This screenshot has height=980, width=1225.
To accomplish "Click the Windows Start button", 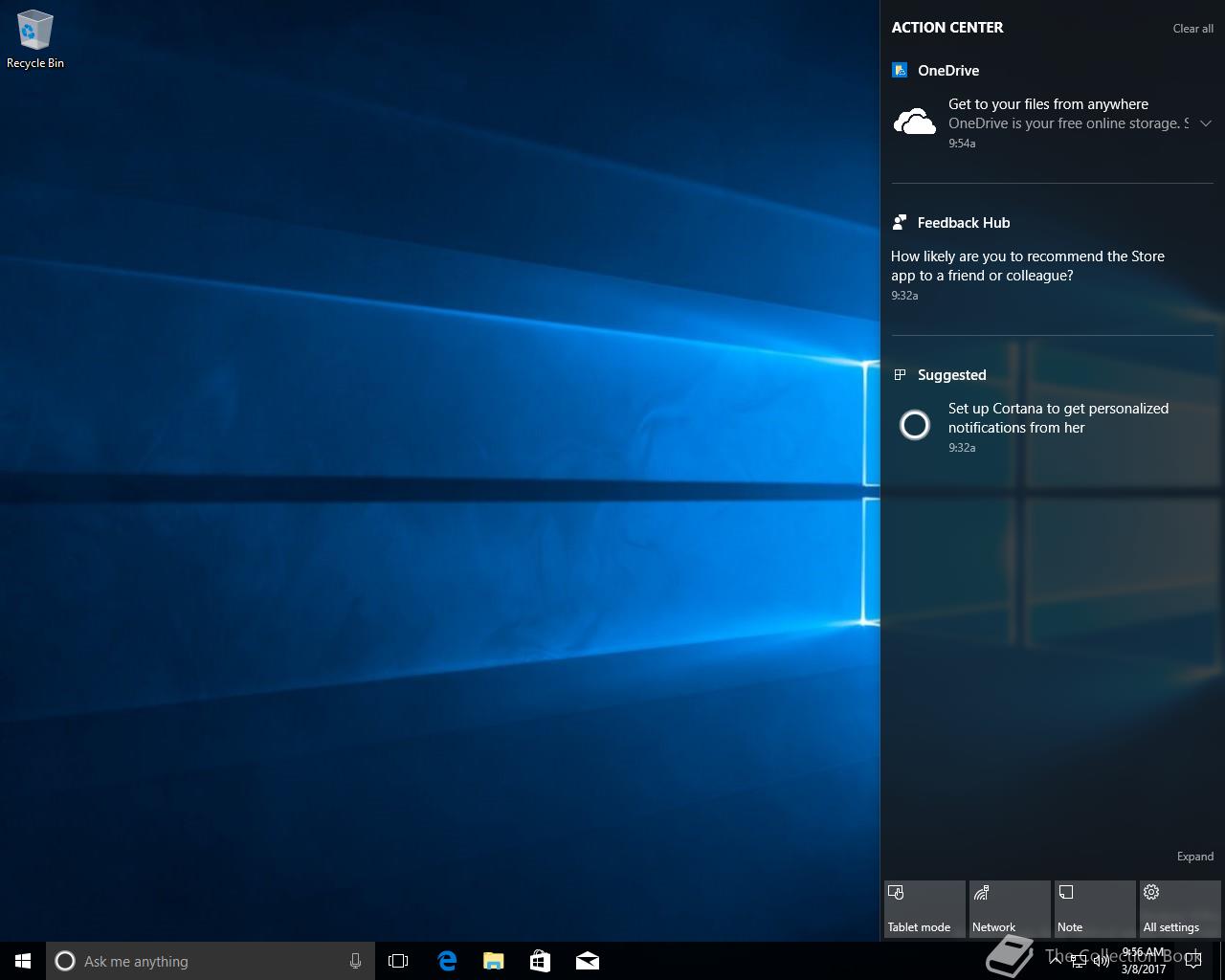I will coord(23,961).
